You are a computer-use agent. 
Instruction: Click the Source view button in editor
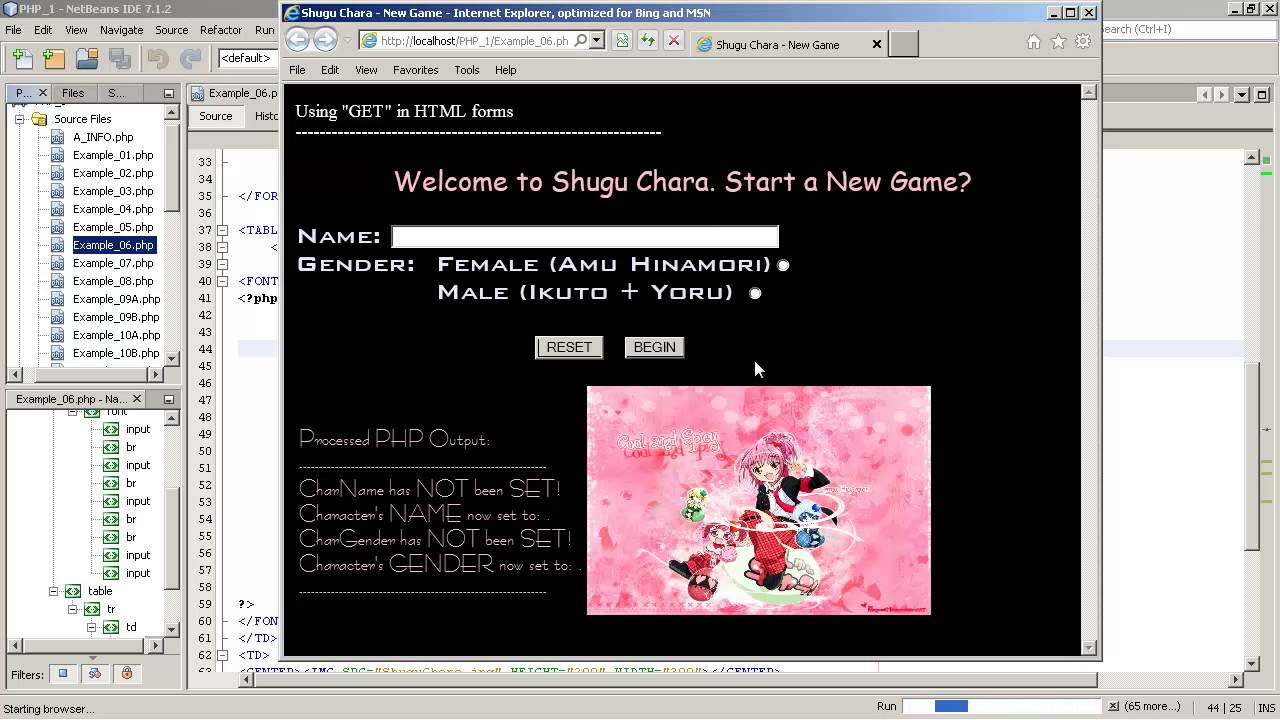pos(215,116)
